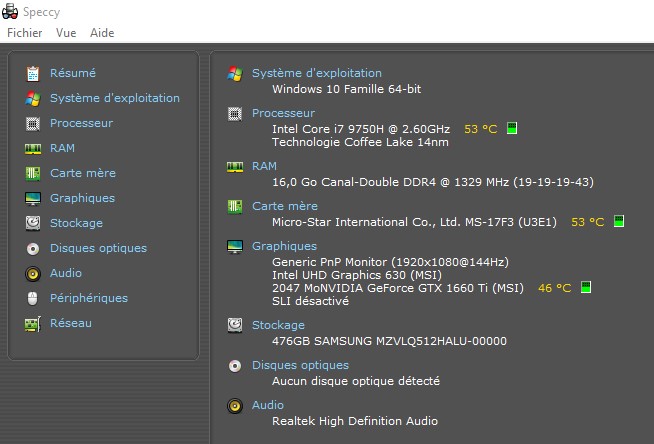Viewport: 654px width, 444px height.
Task: Open Disques optiques heading link in summary
Action: point(300,365)
